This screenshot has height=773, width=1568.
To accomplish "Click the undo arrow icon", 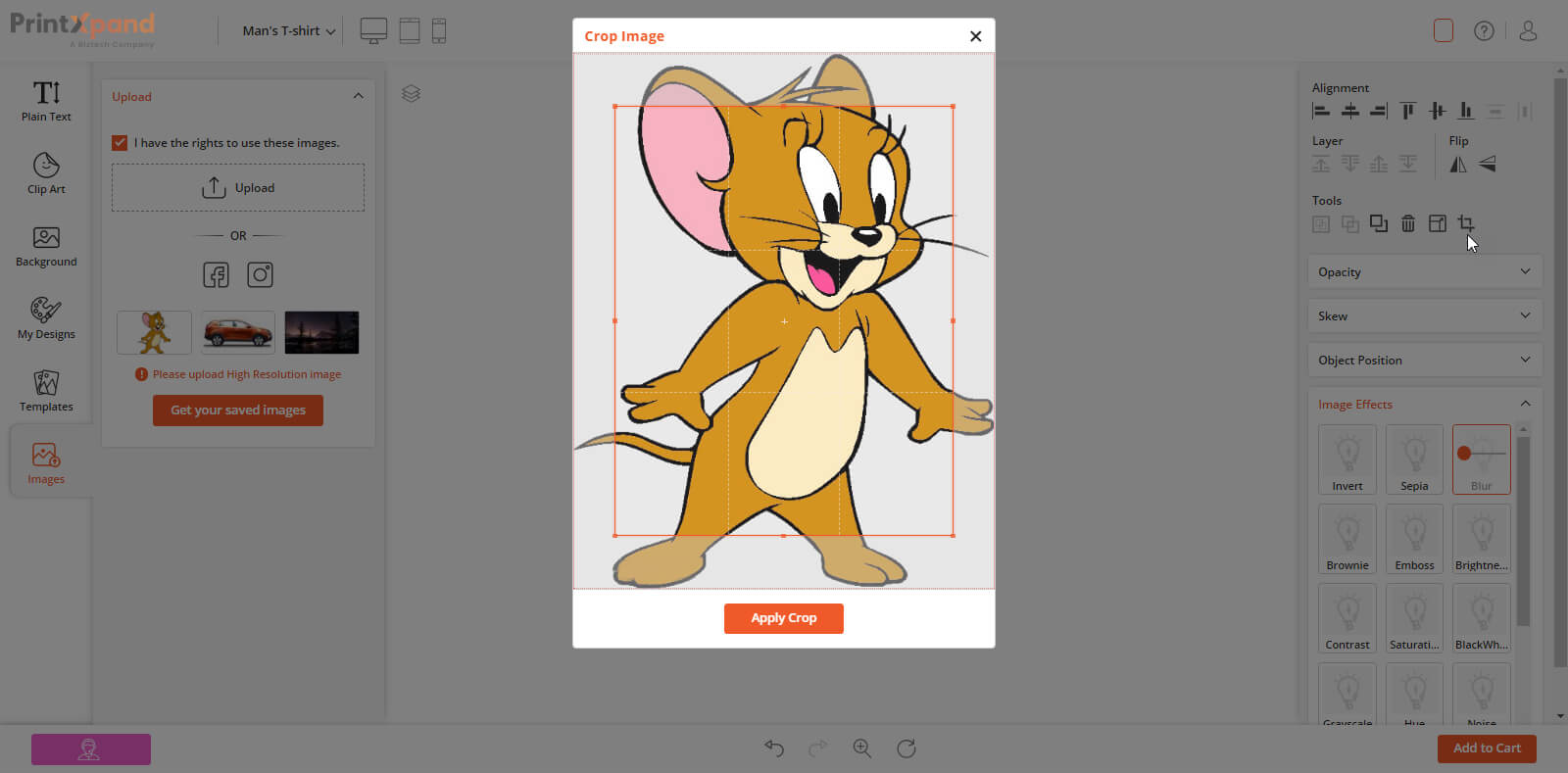I will click(x=774, y=749).
